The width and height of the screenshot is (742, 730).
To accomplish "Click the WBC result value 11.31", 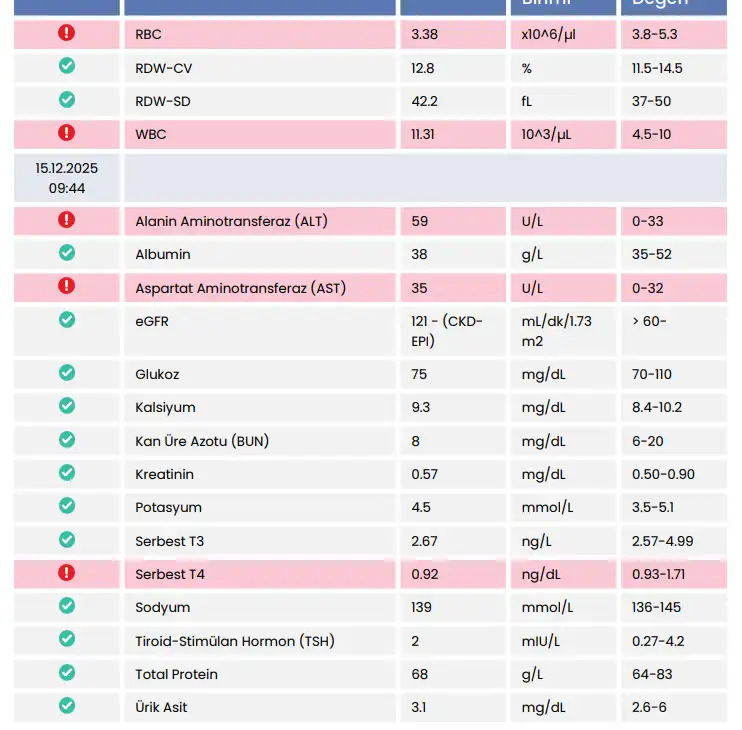I will pos(423,134).
